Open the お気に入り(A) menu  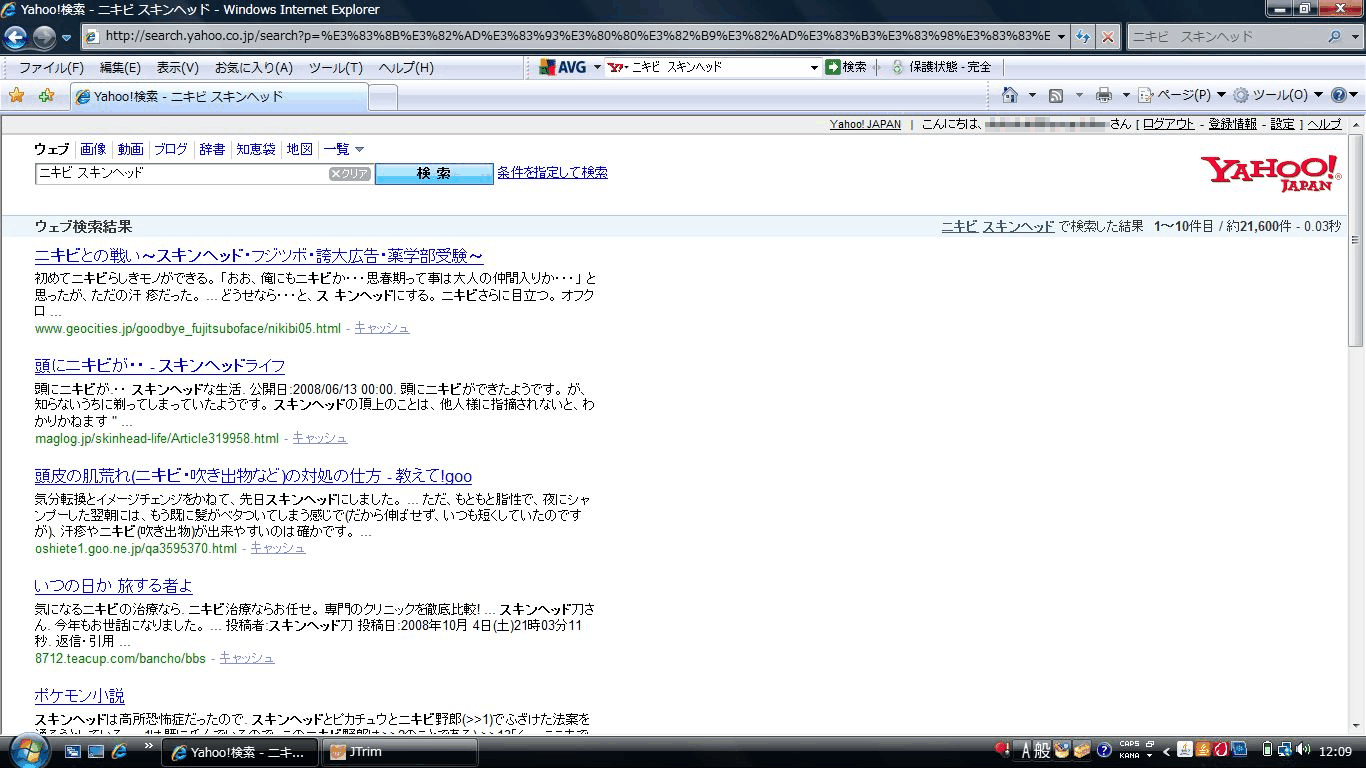(253, 67)
